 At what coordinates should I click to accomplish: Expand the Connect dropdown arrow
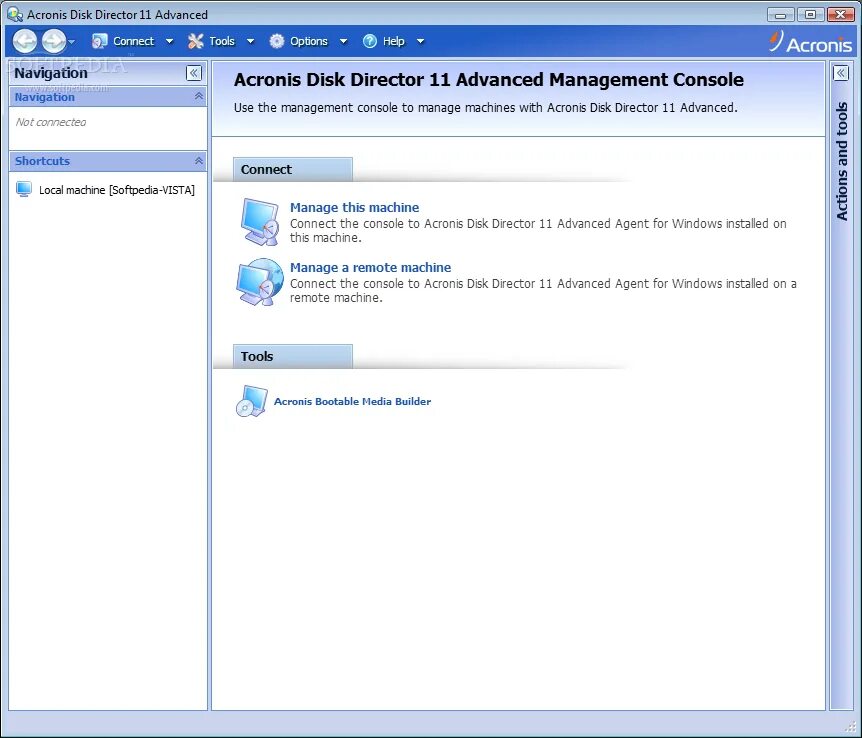point(169,41)
